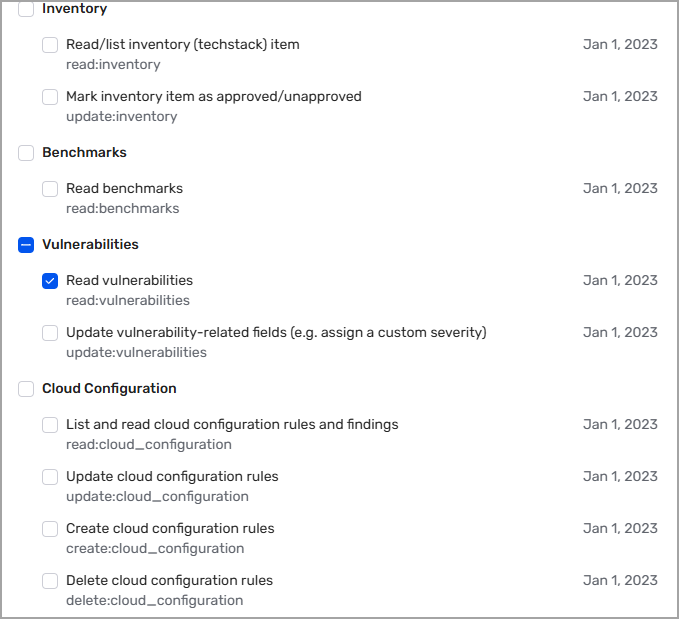This screenshot has width=679, height=619.
Task: Toggle the Vulnerabilities group indeterminate checkbox
Action: tap(26, 245)
